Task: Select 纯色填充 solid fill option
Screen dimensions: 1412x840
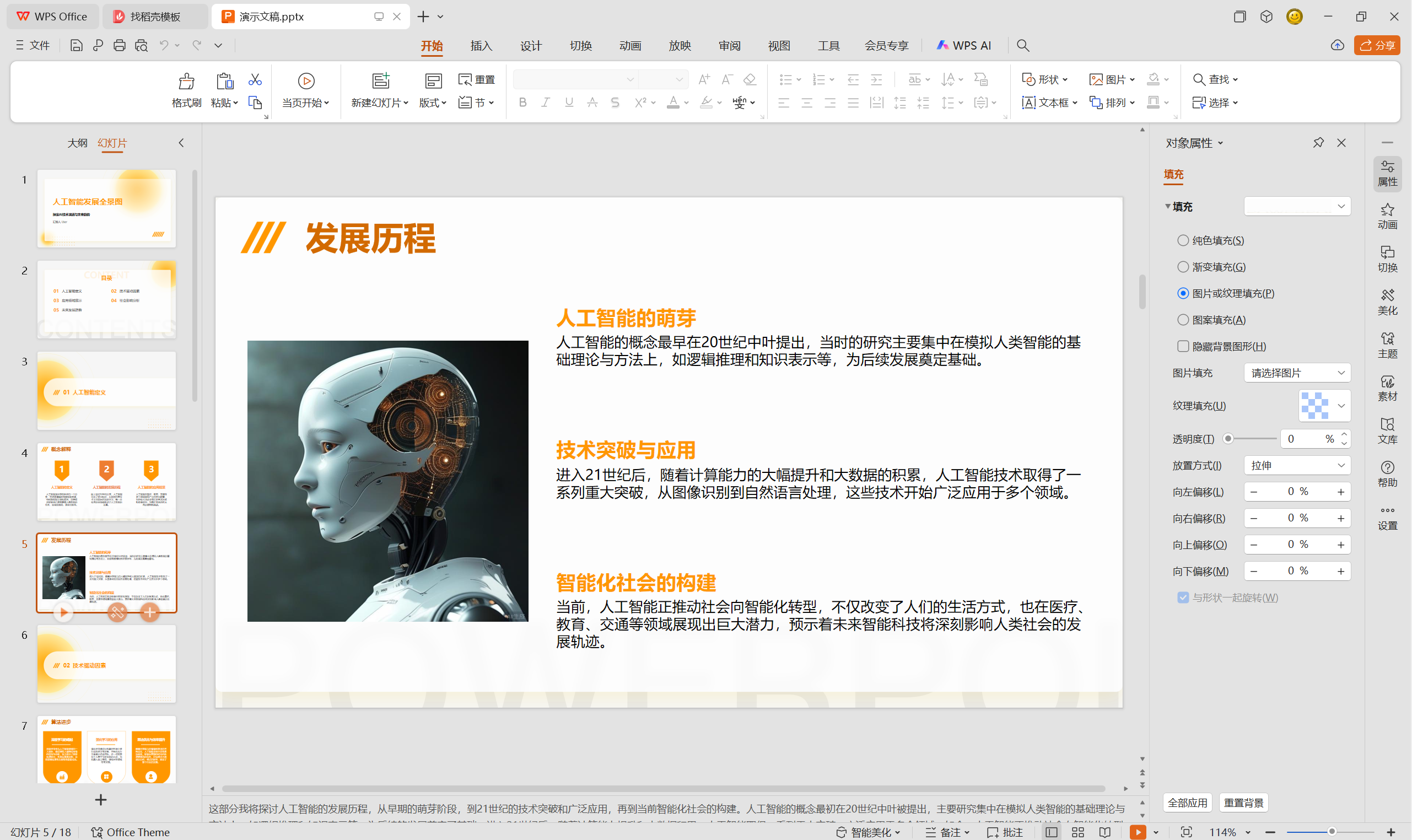Action: (x=1183, y=240)
